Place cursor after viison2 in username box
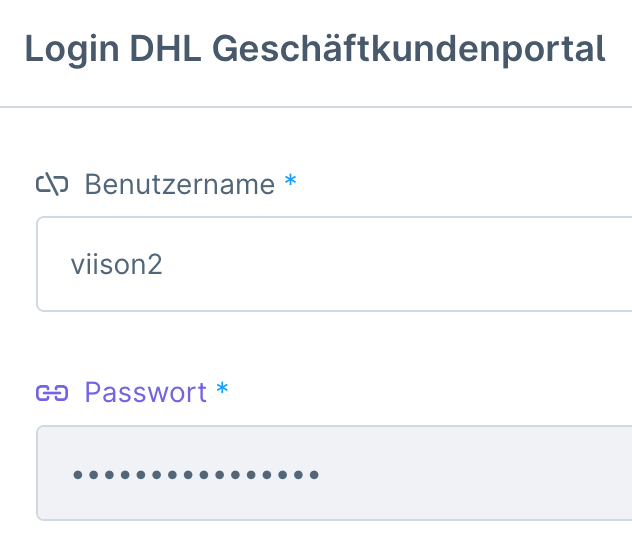 (164, 264)
